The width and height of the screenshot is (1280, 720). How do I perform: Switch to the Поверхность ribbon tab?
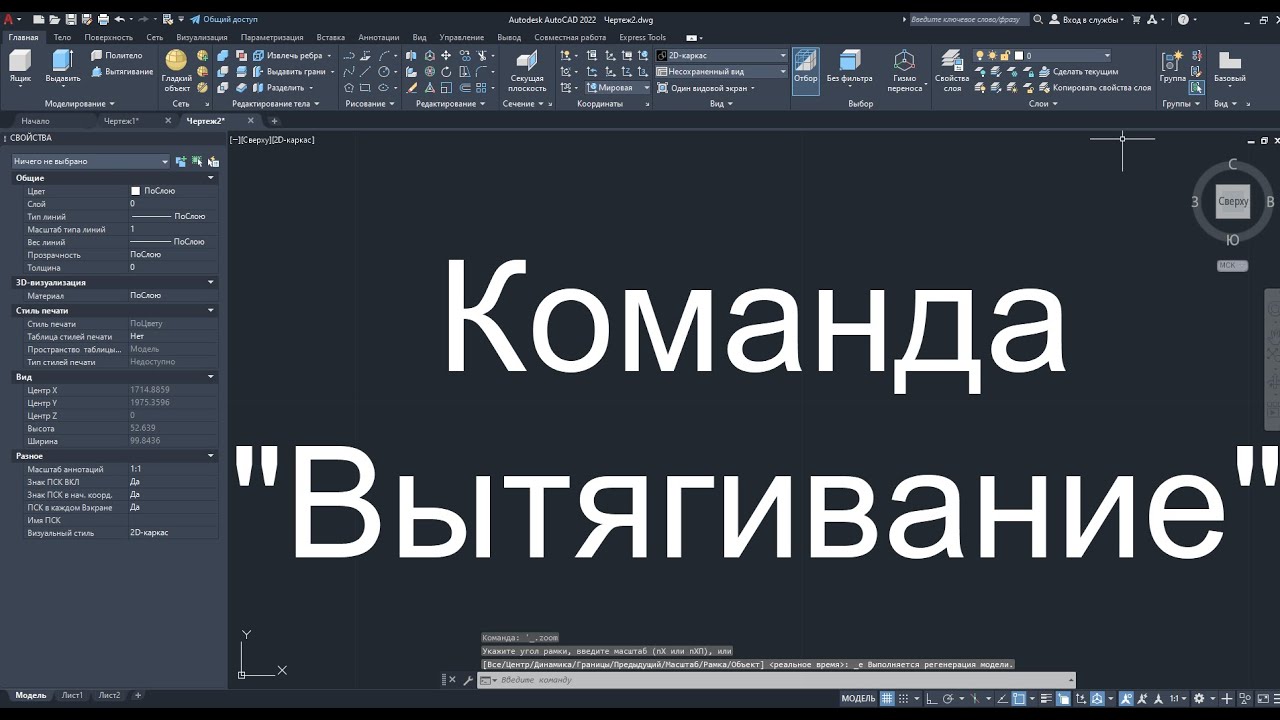108,38
